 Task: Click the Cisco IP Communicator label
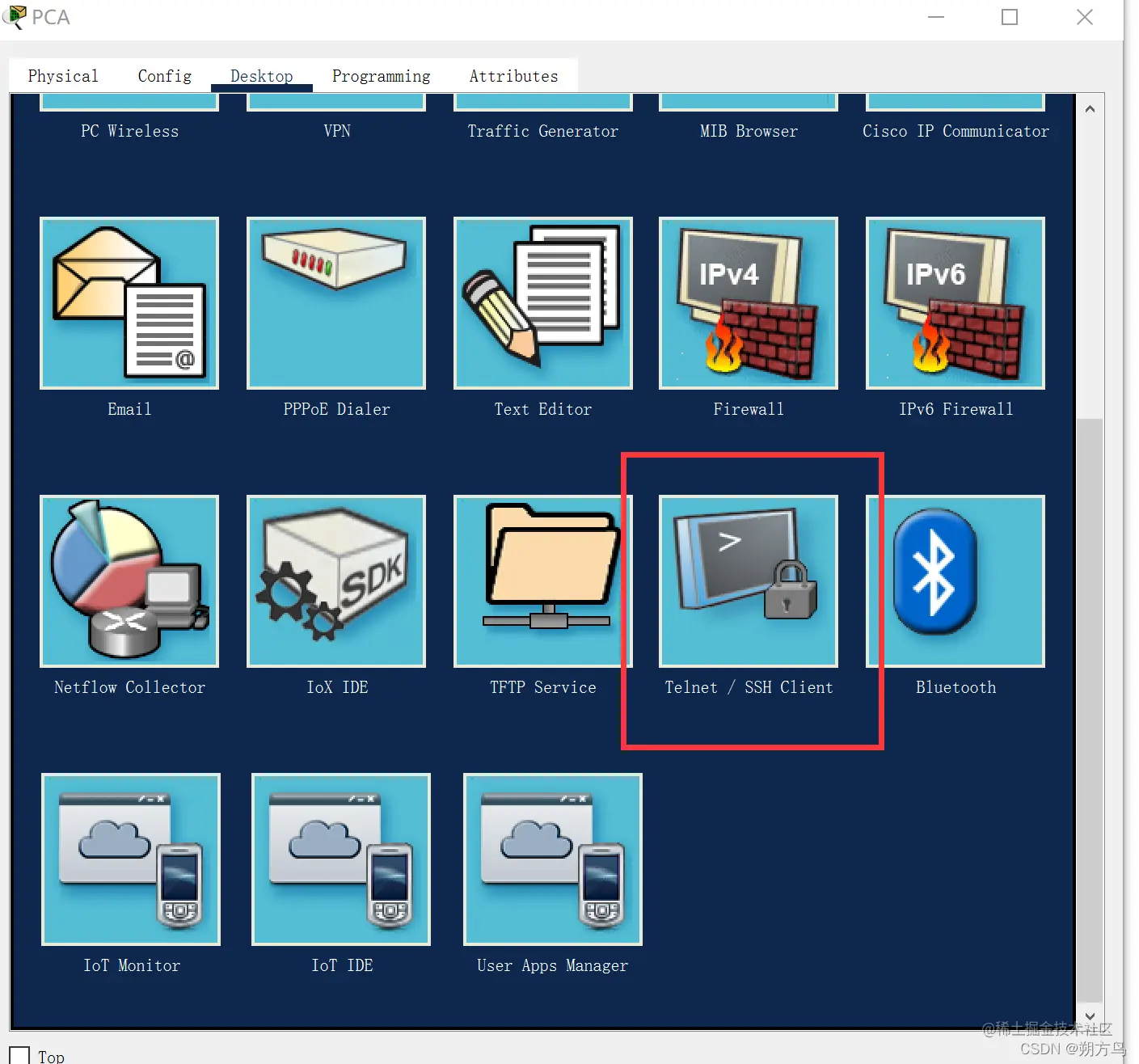[x=955, y=131]
